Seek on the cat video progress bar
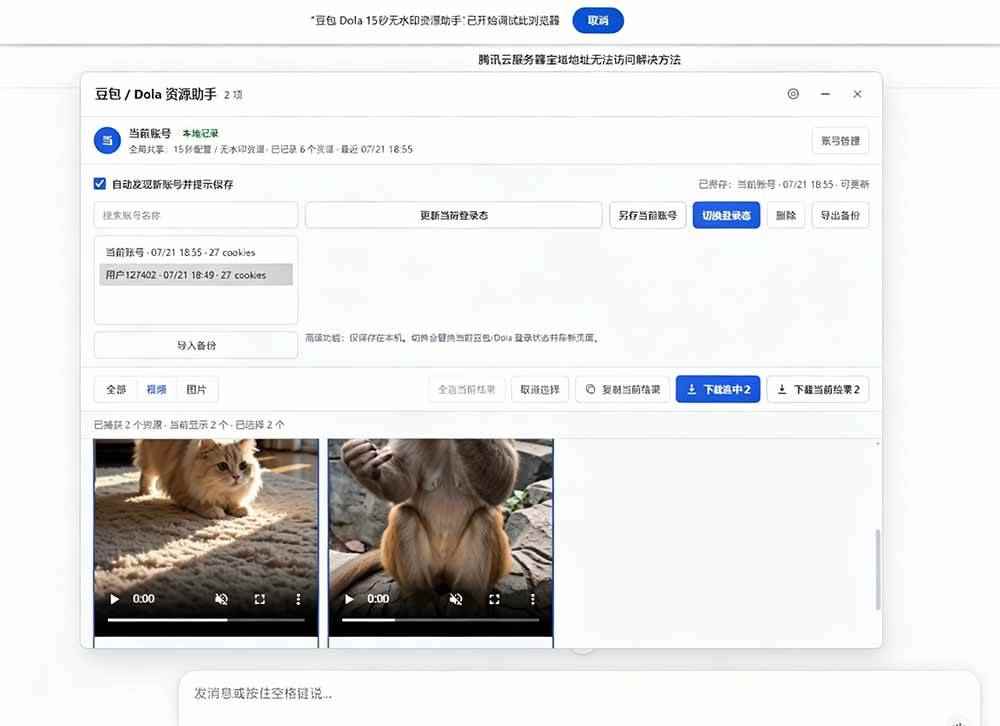Screen dimensions: 1000x726 (206, 619)
